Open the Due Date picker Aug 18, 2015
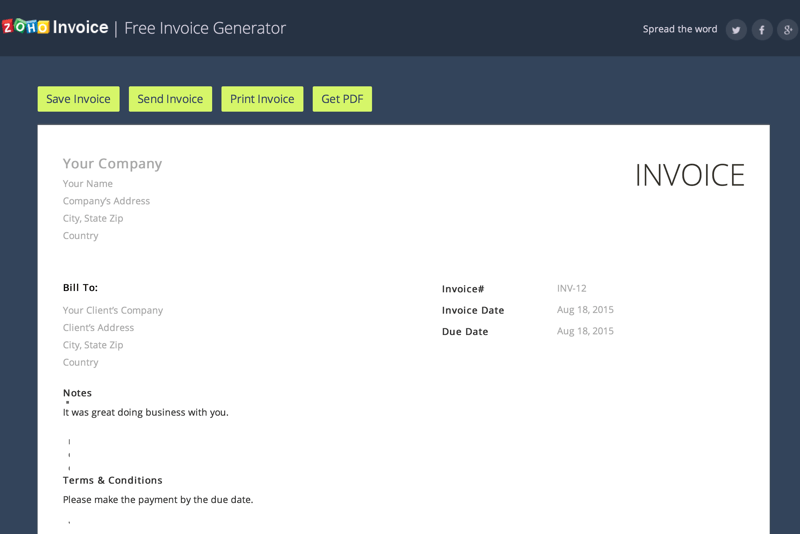Viewport: 800px width, 534px height. click(x=585, y=331)
